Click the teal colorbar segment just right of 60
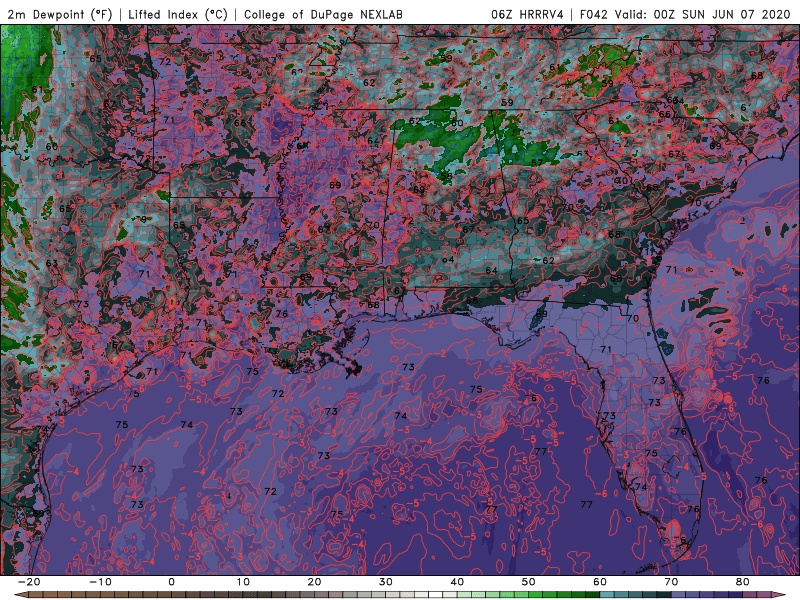The width and height of the screenshot is (800, 600). [x=607, y=595]
